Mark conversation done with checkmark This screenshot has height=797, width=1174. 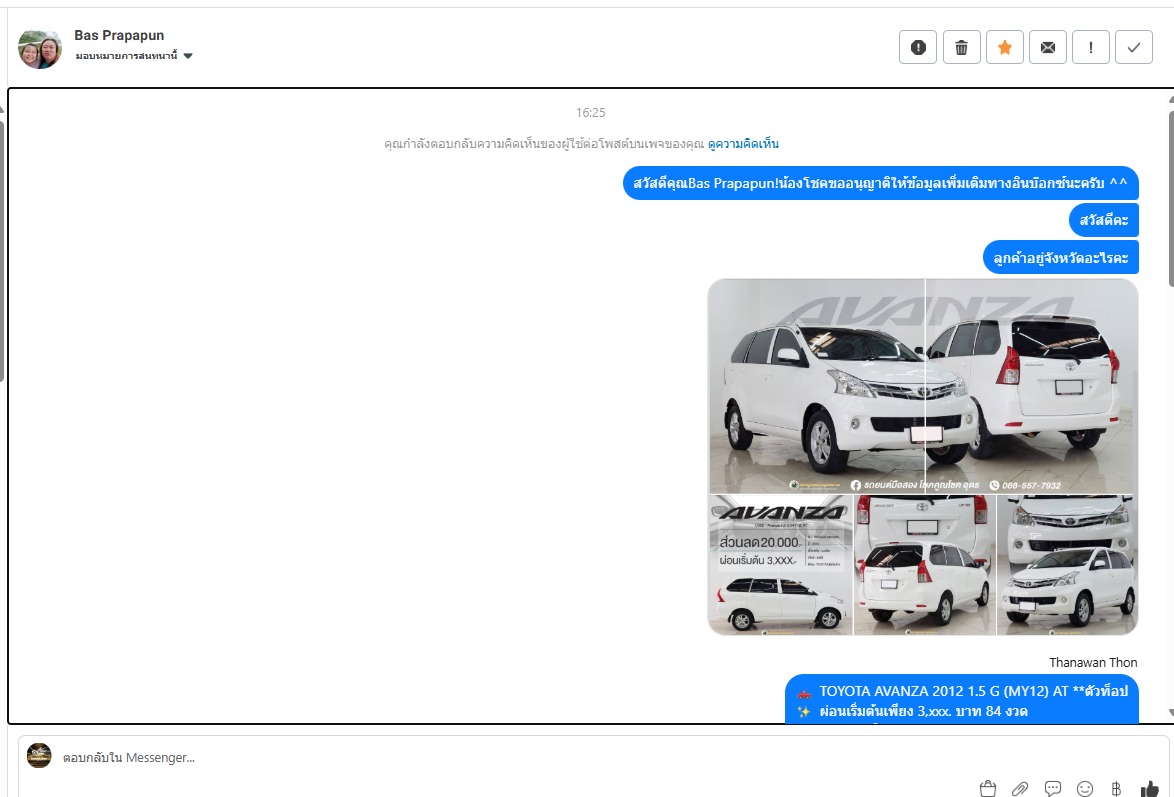click(1134, 48)
